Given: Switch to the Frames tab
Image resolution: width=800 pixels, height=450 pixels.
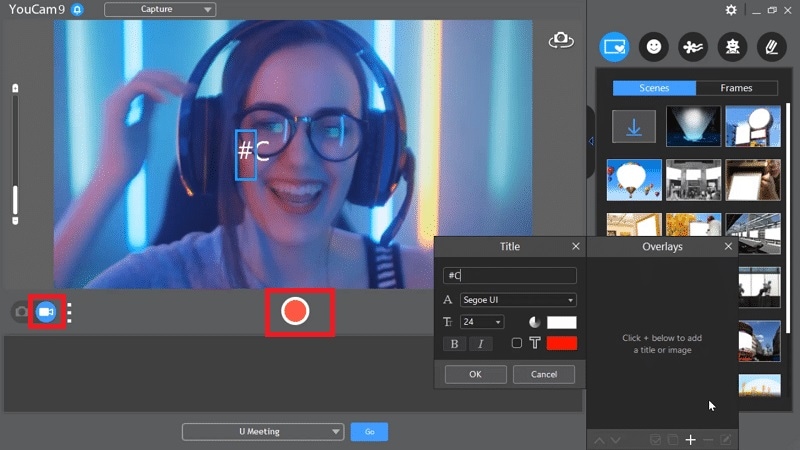Looking at the screenshot, I should (x=736, y=88).
